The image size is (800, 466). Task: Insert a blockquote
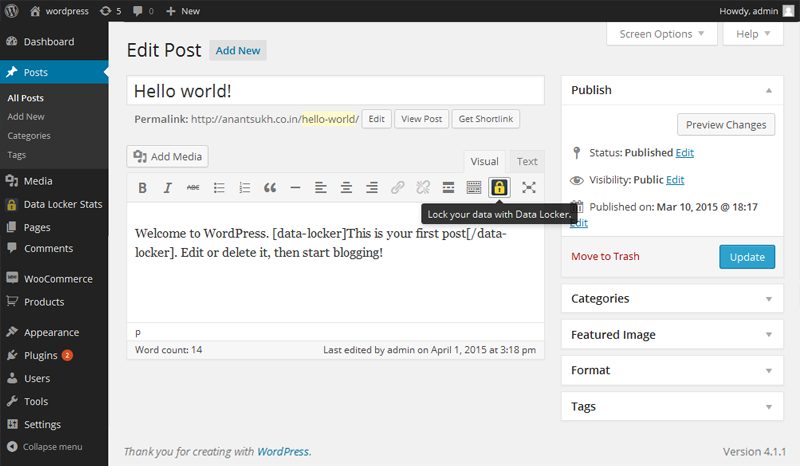point(270,188)
